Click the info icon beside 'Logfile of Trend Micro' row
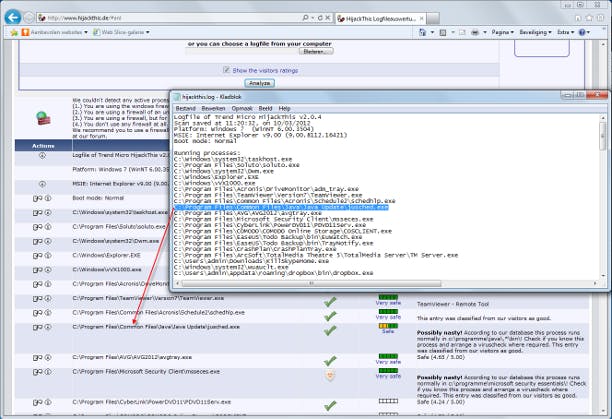612x419 pixels. tap(42, 155)
